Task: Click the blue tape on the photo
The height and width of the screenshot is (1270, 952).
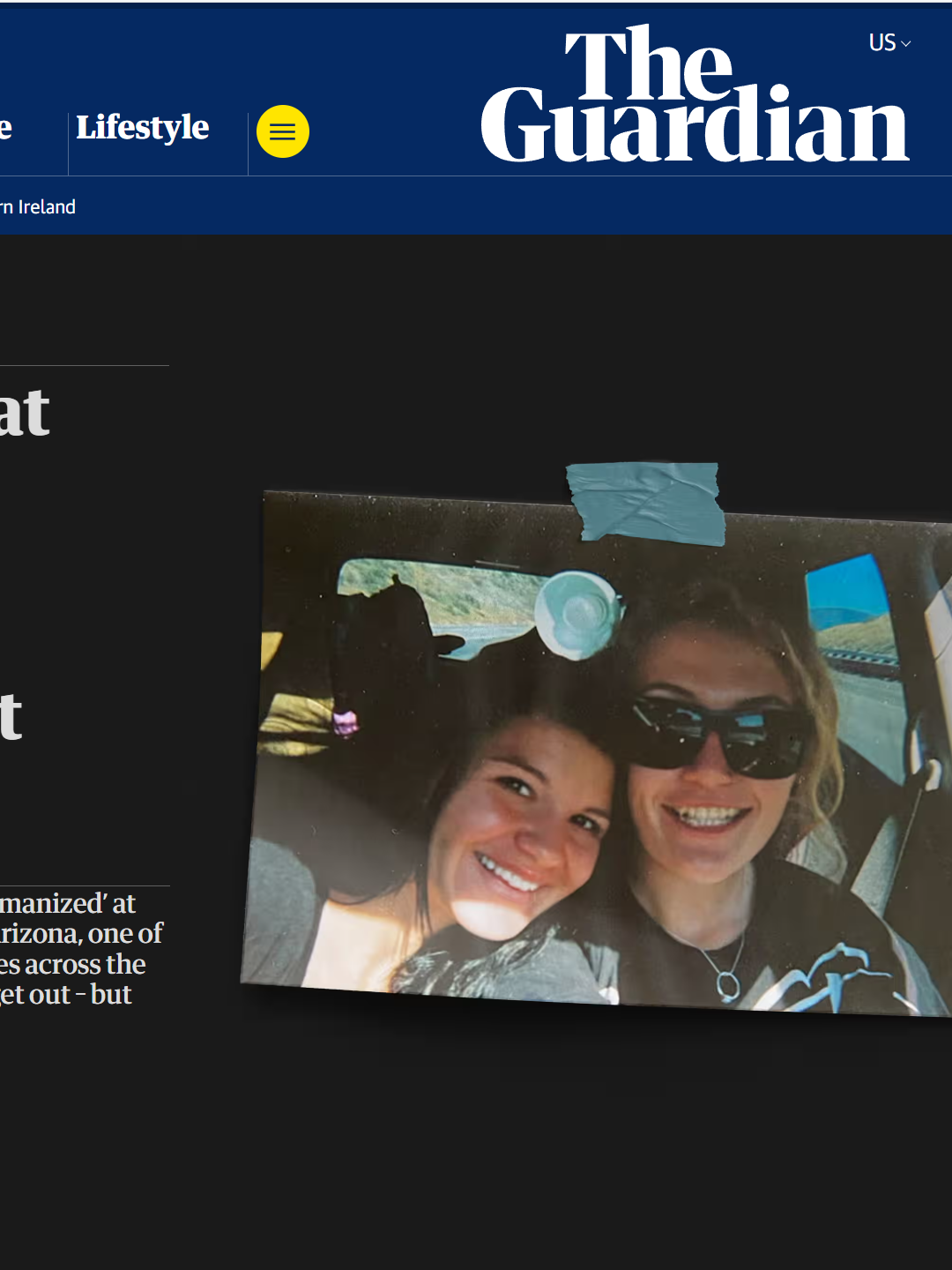Action: (645, 500)
